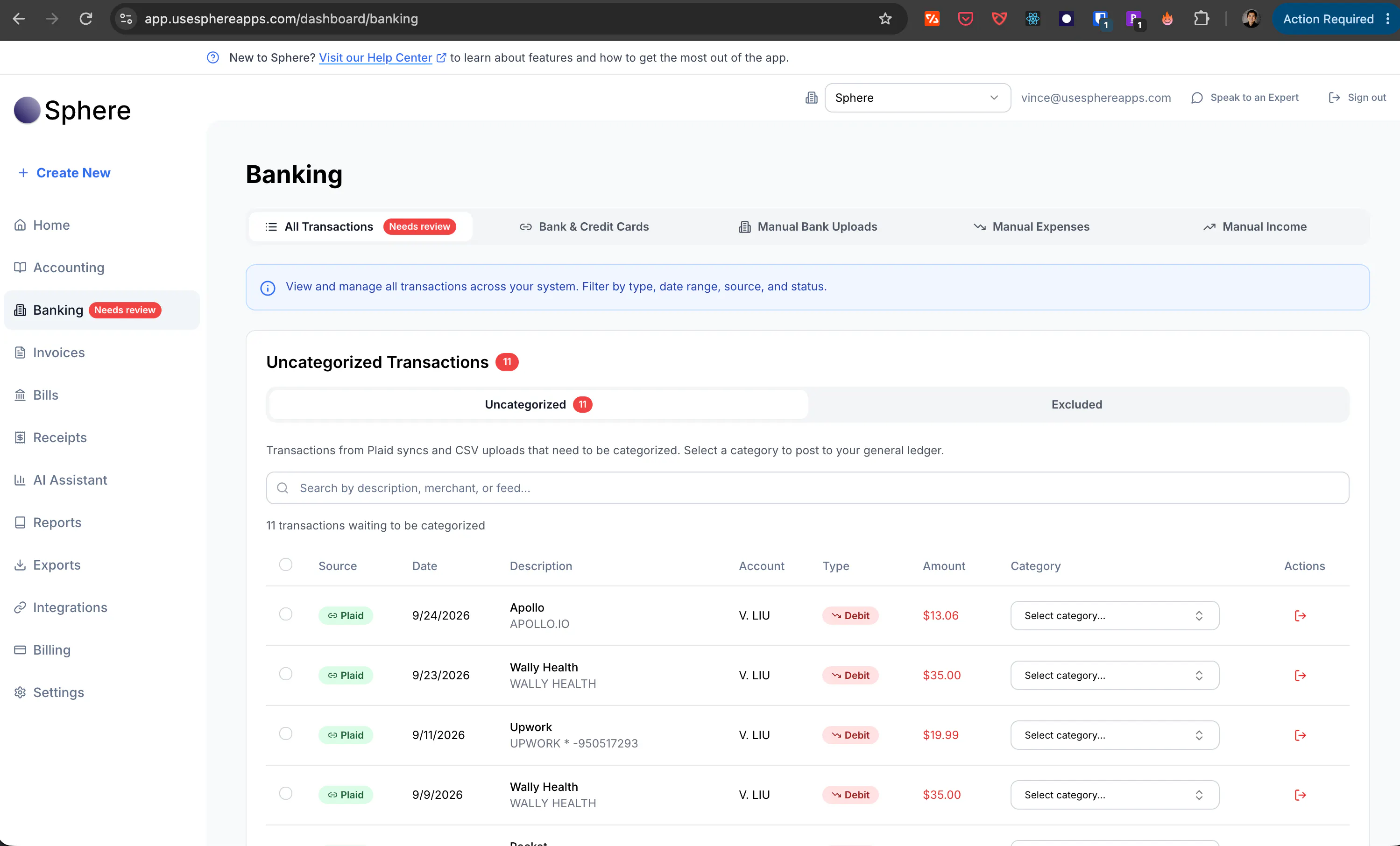Viewport: 1400px width, 846px height.
Task: Click Create New in sidebar
Action: click(x=64, y=173)
